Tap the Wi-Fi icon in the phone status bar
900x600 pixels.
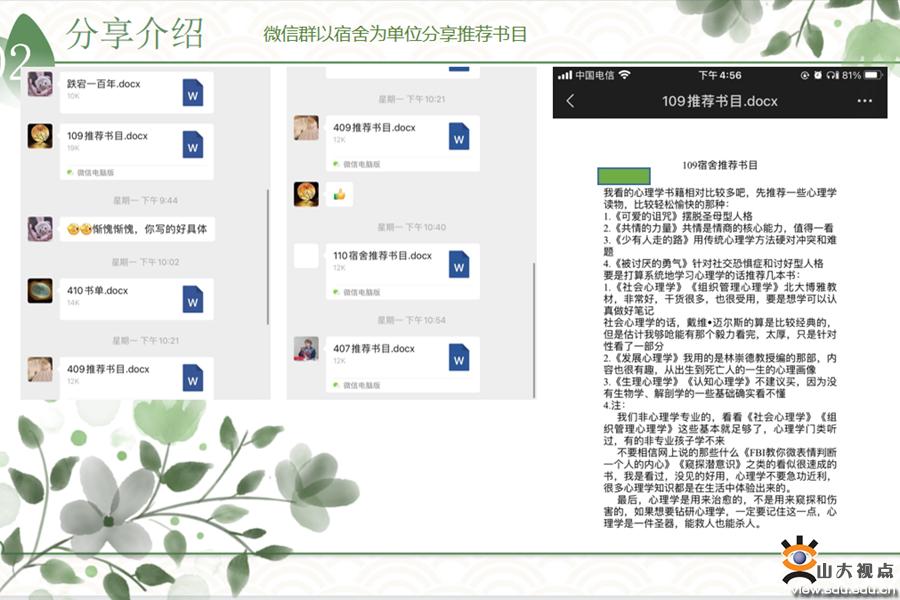pos(625,75)
